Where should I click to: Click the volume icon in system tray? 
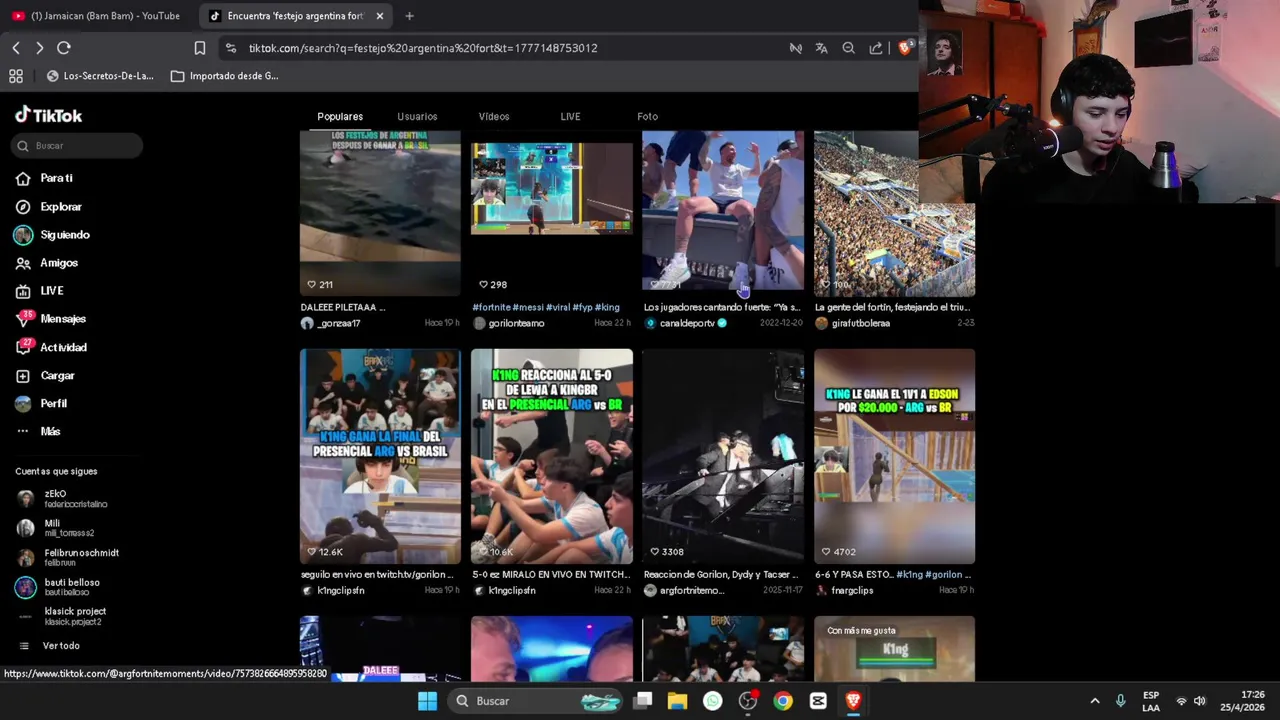[x=1200, y=701]
